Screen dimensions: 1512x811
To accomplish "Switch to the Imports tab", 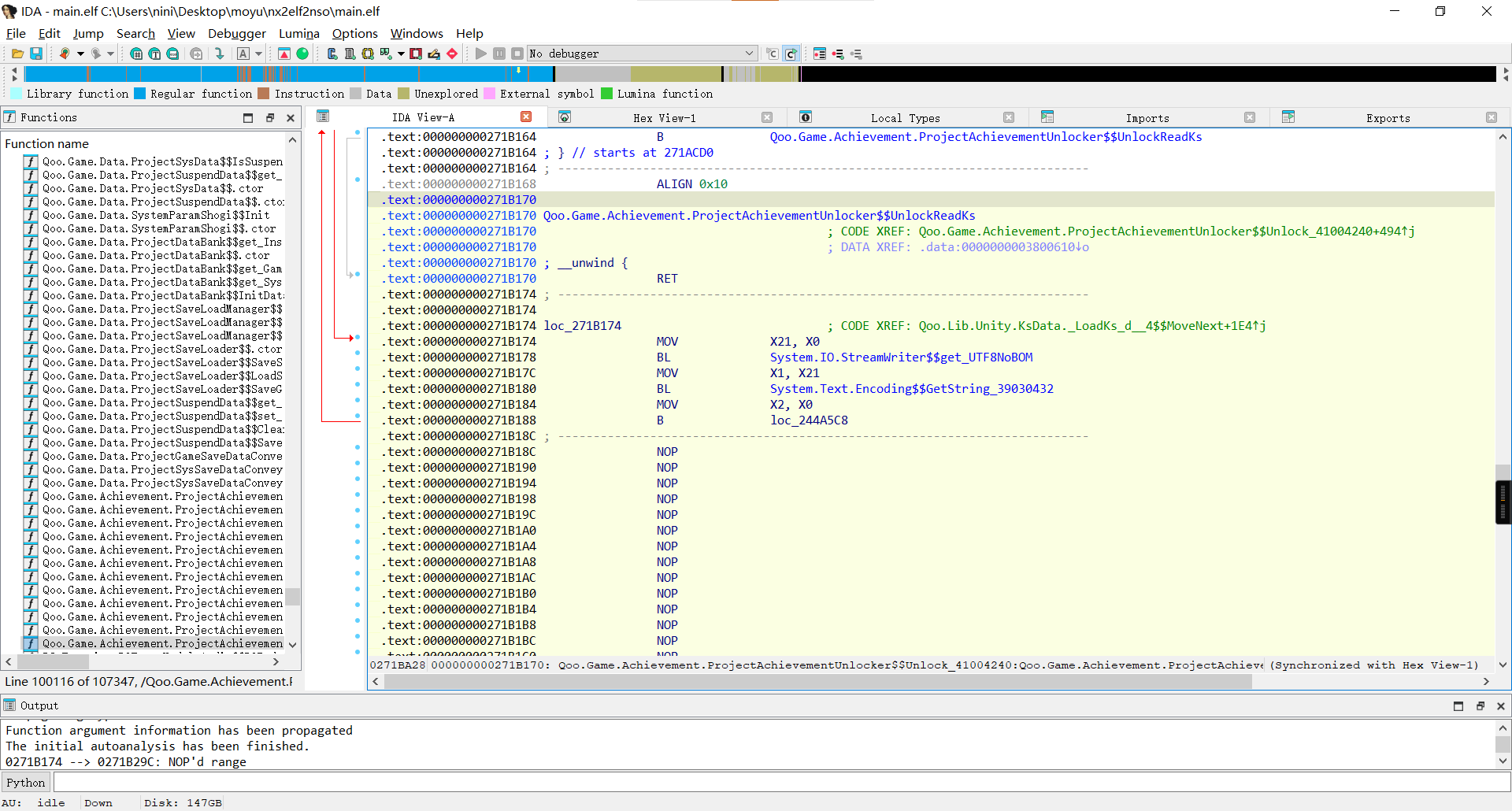I will (x=1147, y=118).
